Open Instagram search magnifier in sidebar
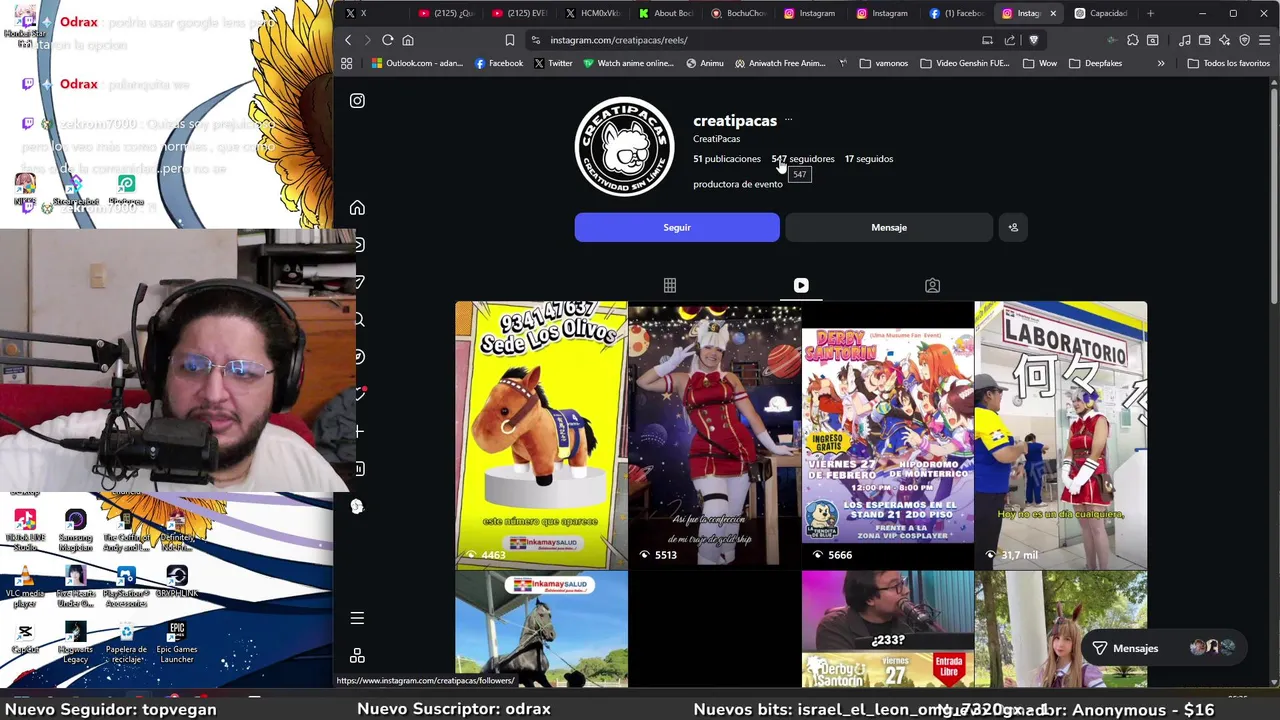 (358, 320)
